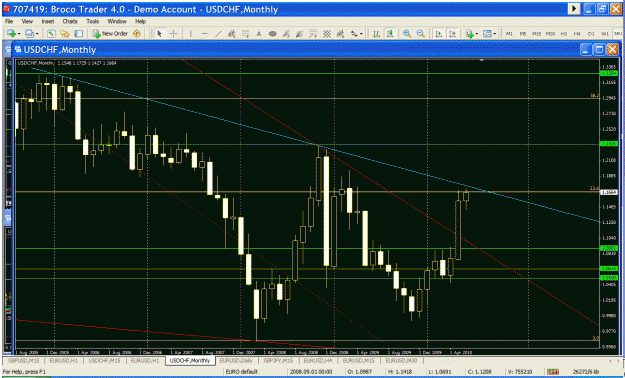
Task: Switch chart to candlesticks mode
Action: coord(390,34)
